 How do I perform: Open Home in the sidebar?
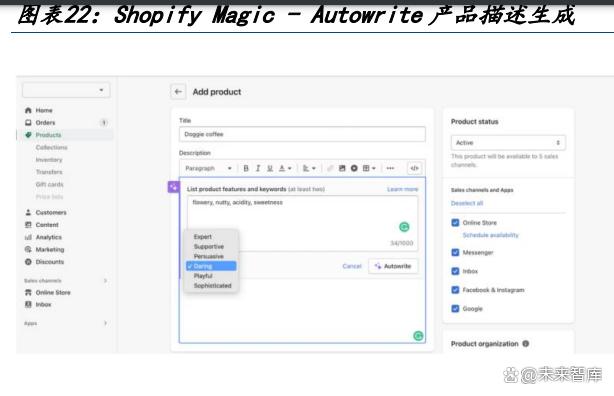coord(44,110)
